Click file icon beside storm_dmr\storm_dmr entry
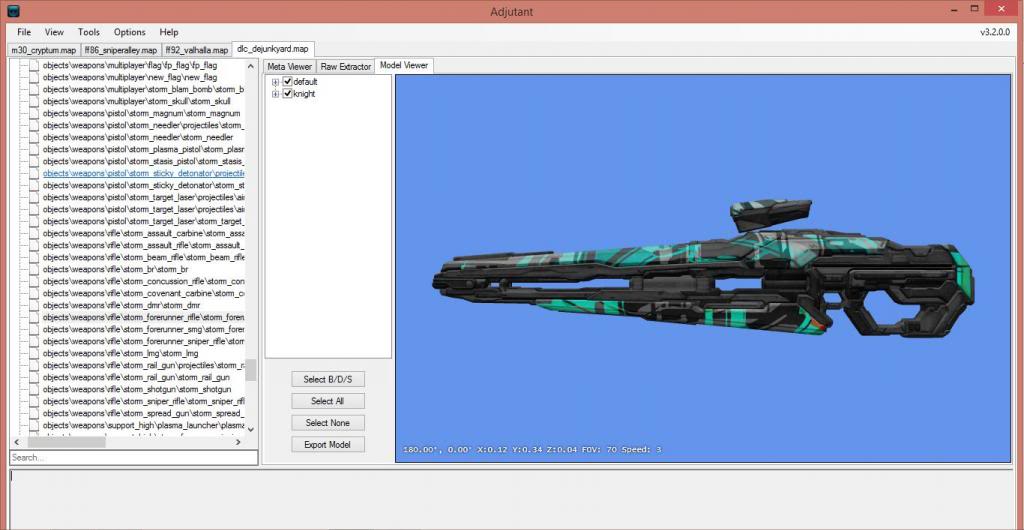The image size is (1024, 530). click(34, 305)
